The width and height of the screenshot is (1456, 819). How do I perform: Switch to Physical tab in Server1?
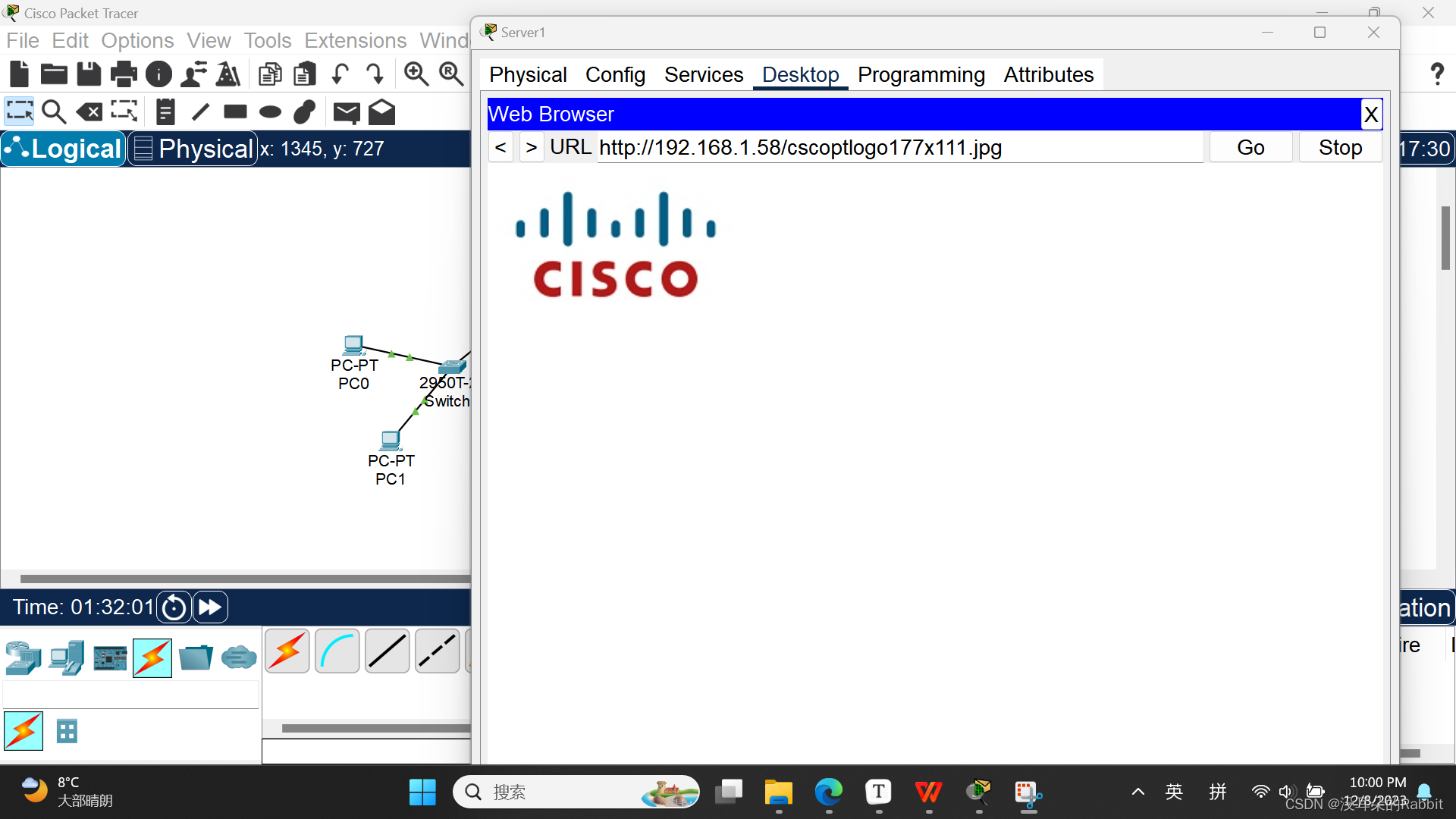tap(528, 74)
